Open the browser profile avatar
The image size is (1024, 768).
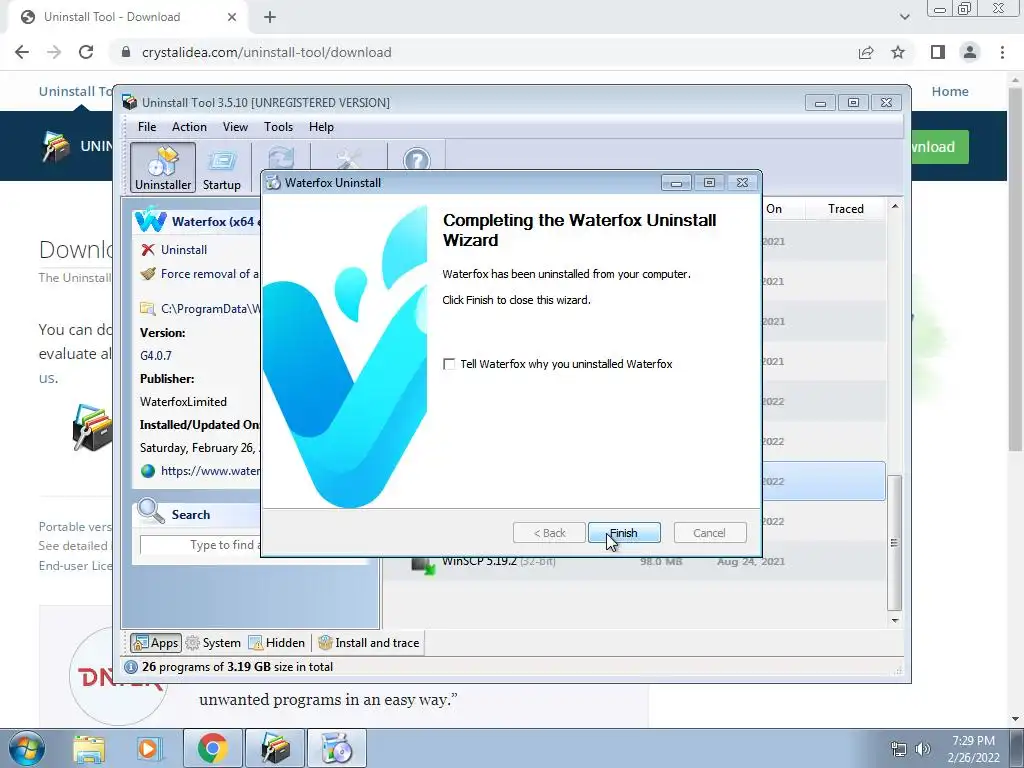click(970, 52)
